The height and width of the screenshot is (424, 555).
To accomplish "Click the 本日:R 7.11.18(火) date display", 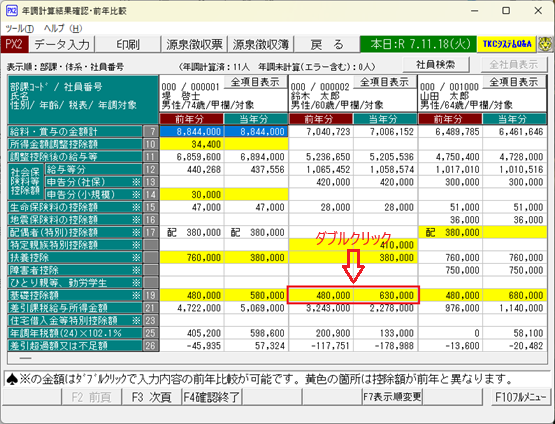I will 418,44.
